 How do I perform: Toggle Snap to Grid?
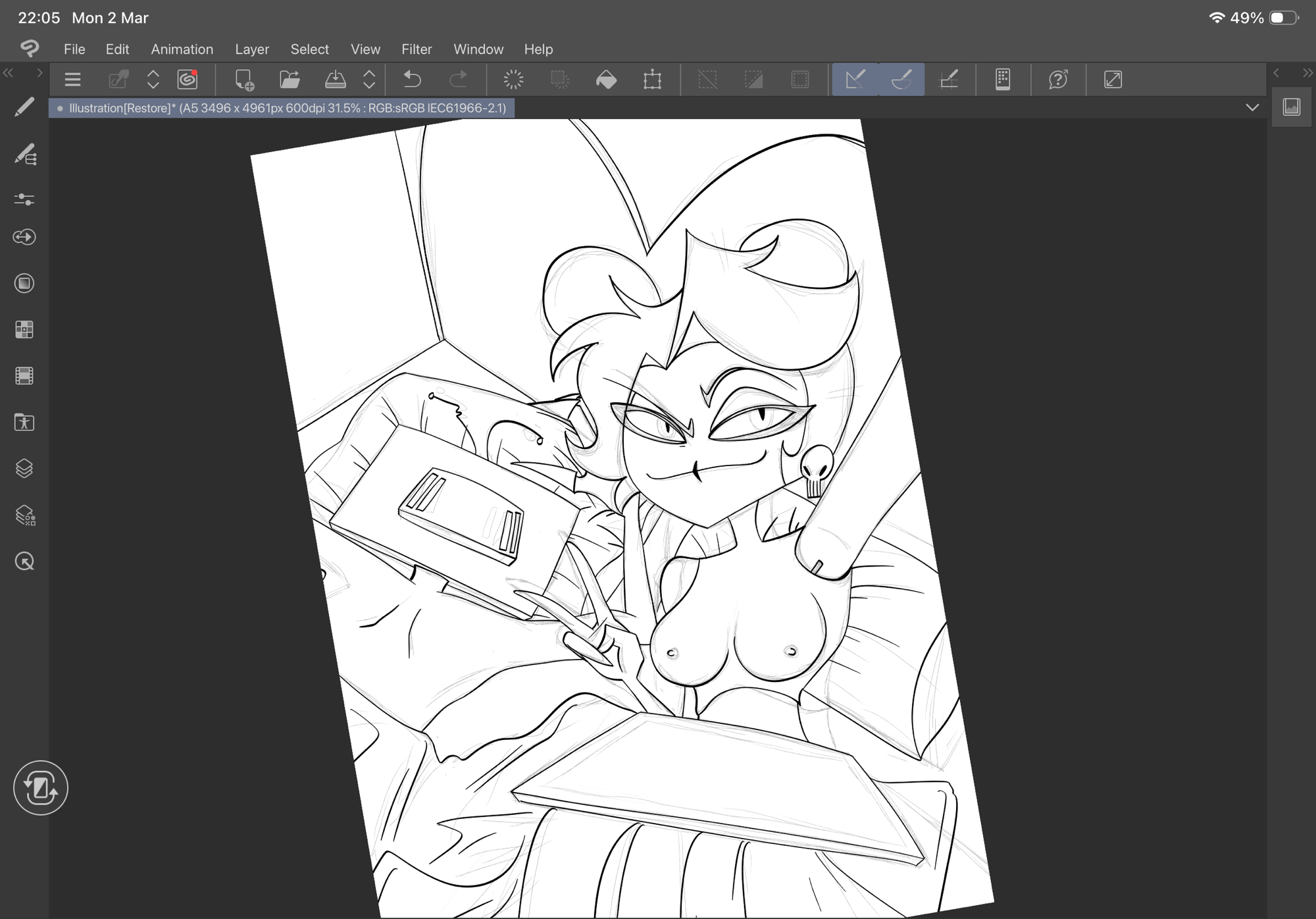tap(948, 80)
